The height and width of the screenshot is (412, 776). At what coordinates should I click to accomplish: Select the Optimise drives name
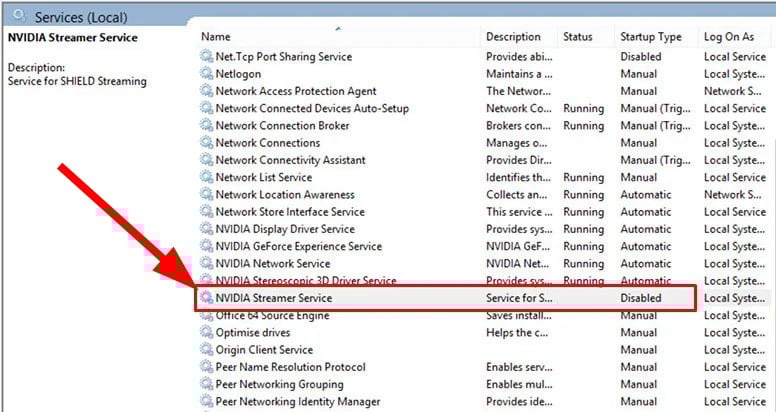pos(253,332)
